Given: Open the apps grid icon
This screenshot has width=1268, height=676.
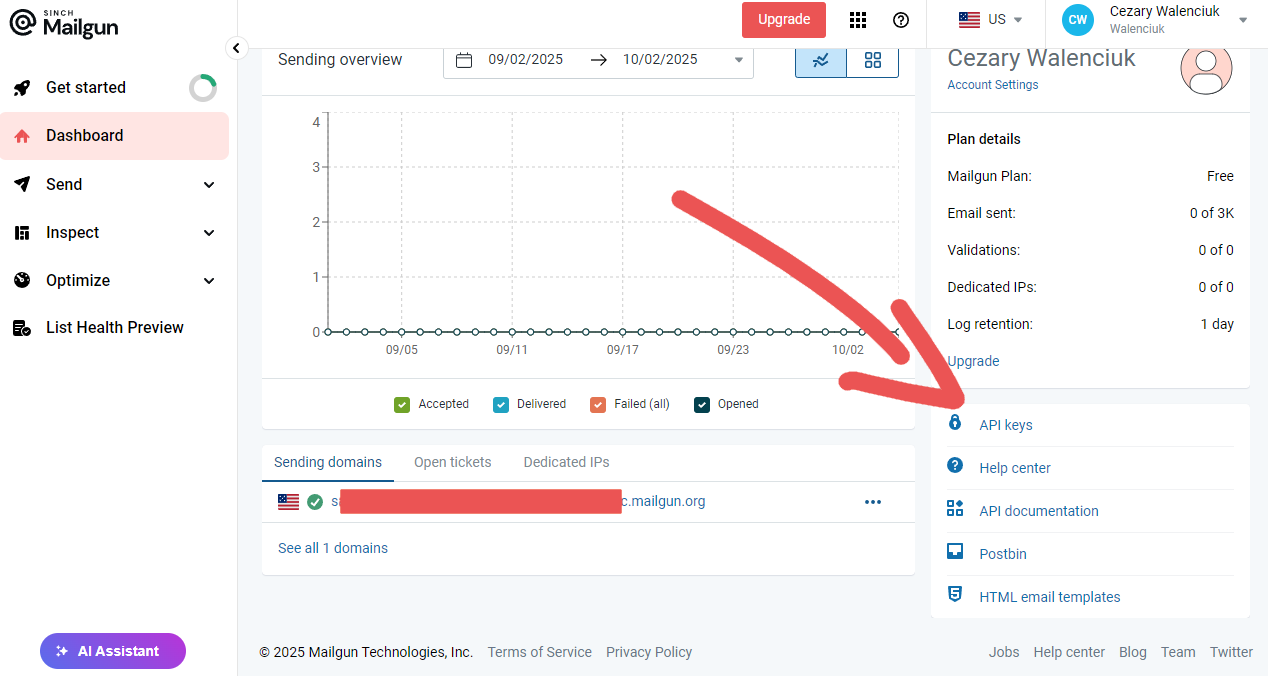Looking at the screenshot, I should click(x=857, y=20).
